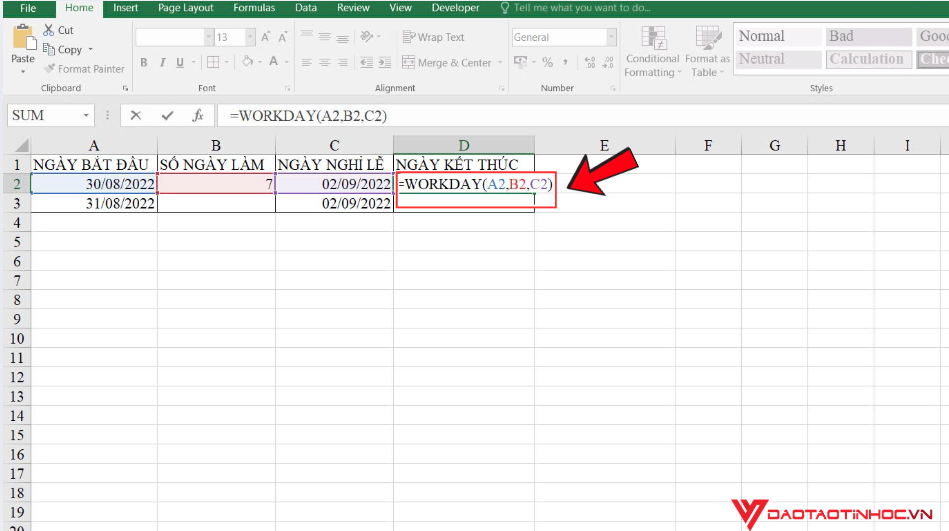Click the Decrease Indent icon
Screen dimensions: 949x531
[366, 62]
